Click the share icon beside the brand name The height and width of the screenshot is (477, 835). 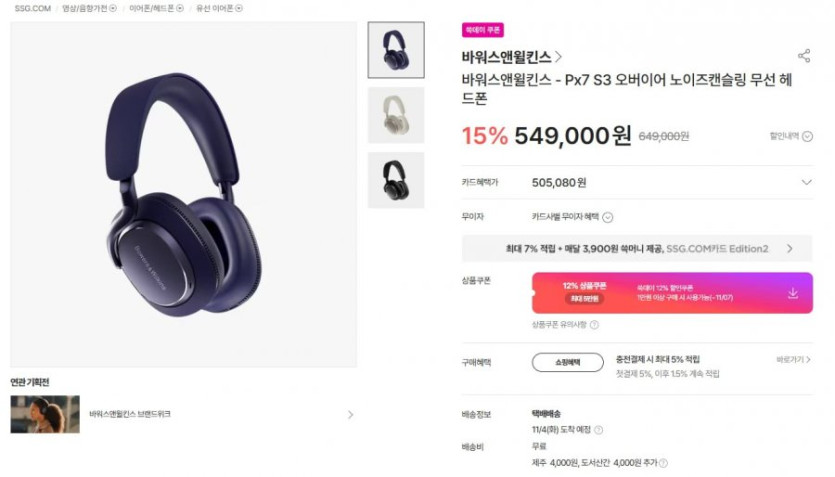point(804,56)
